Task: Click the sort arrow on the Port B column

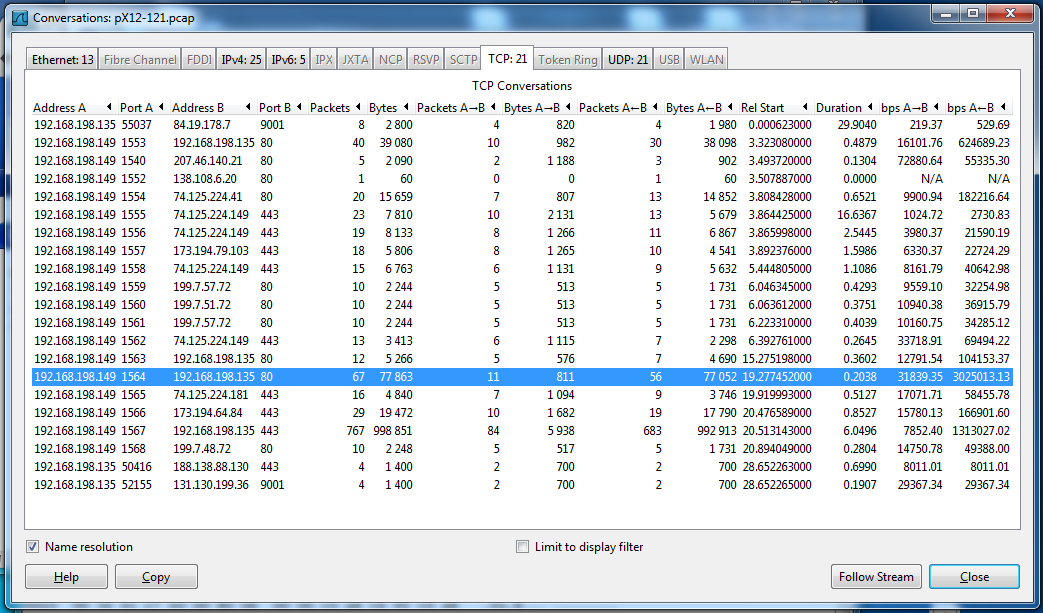Action: [300, 108]
